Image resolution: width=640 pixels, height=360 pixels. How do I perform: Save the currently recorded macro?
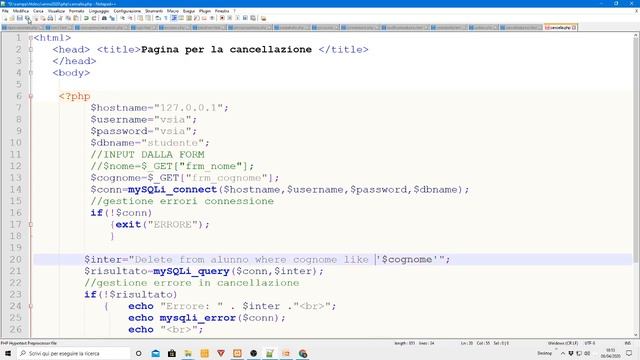click(253, 18)
